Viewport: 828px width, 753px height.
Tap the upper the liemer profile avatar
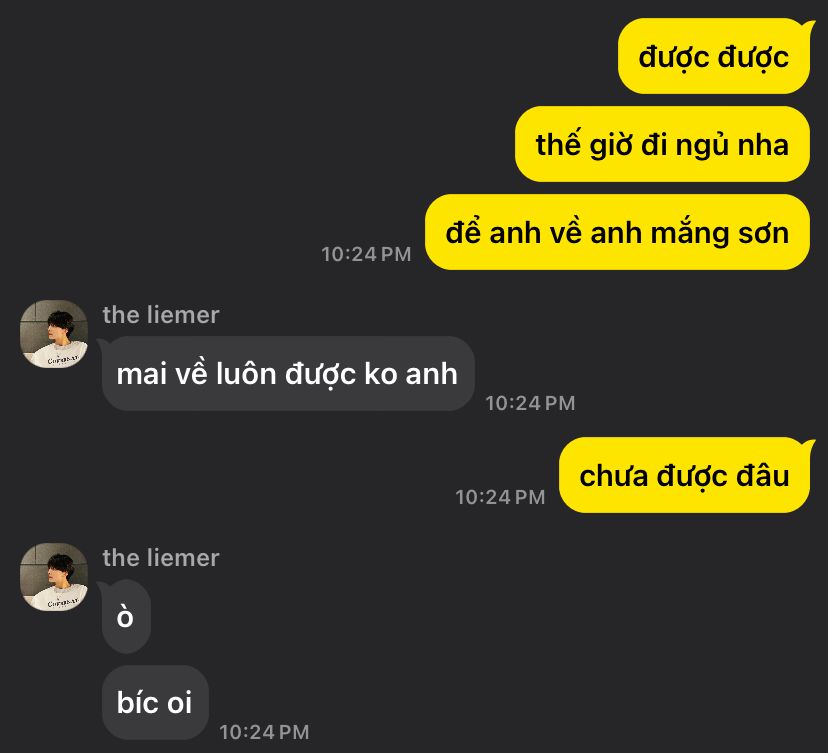(x=54, y=334)
